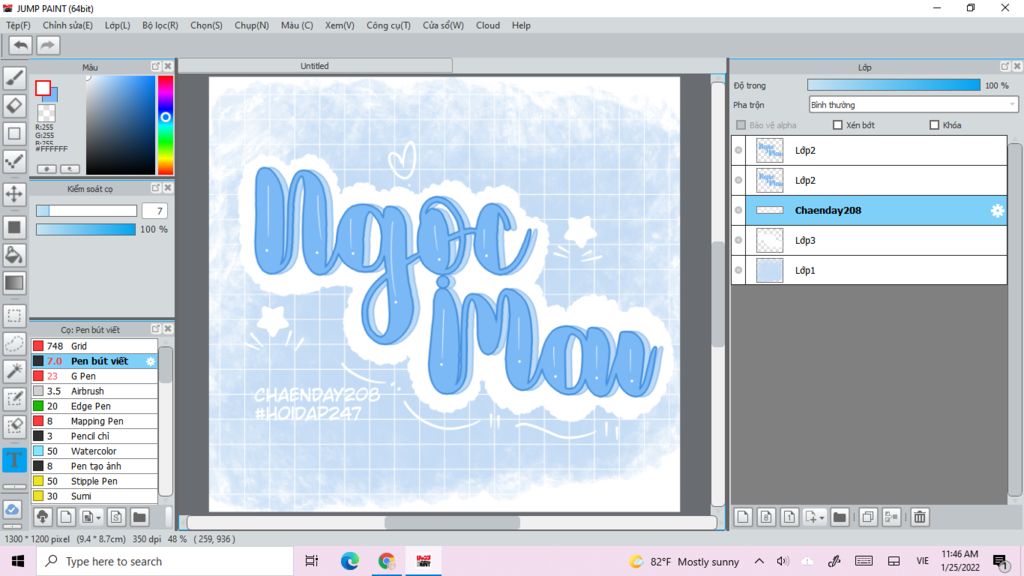Select the Brush tool in the toolbar

tap(14, 78)
